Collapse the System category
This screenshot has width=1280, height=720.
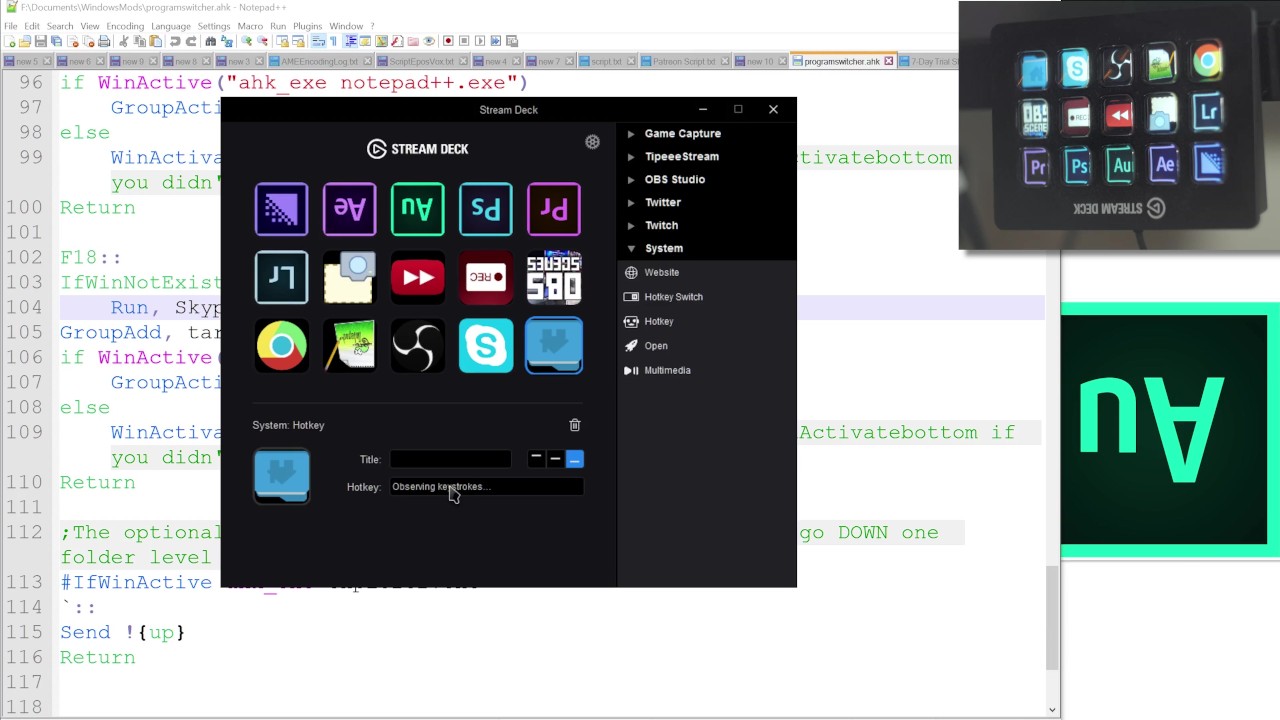pyautogui.click(x=663, y=248)
